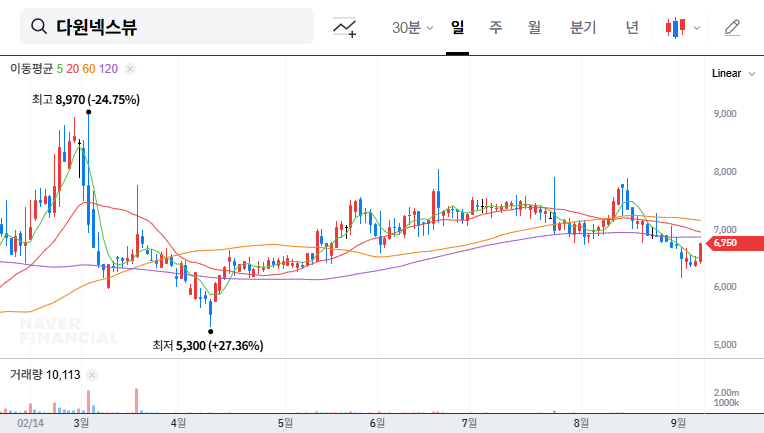Screen dimensions: 764x433
Task: Open the 30분 interval dropdown
Action: point(412,28)
